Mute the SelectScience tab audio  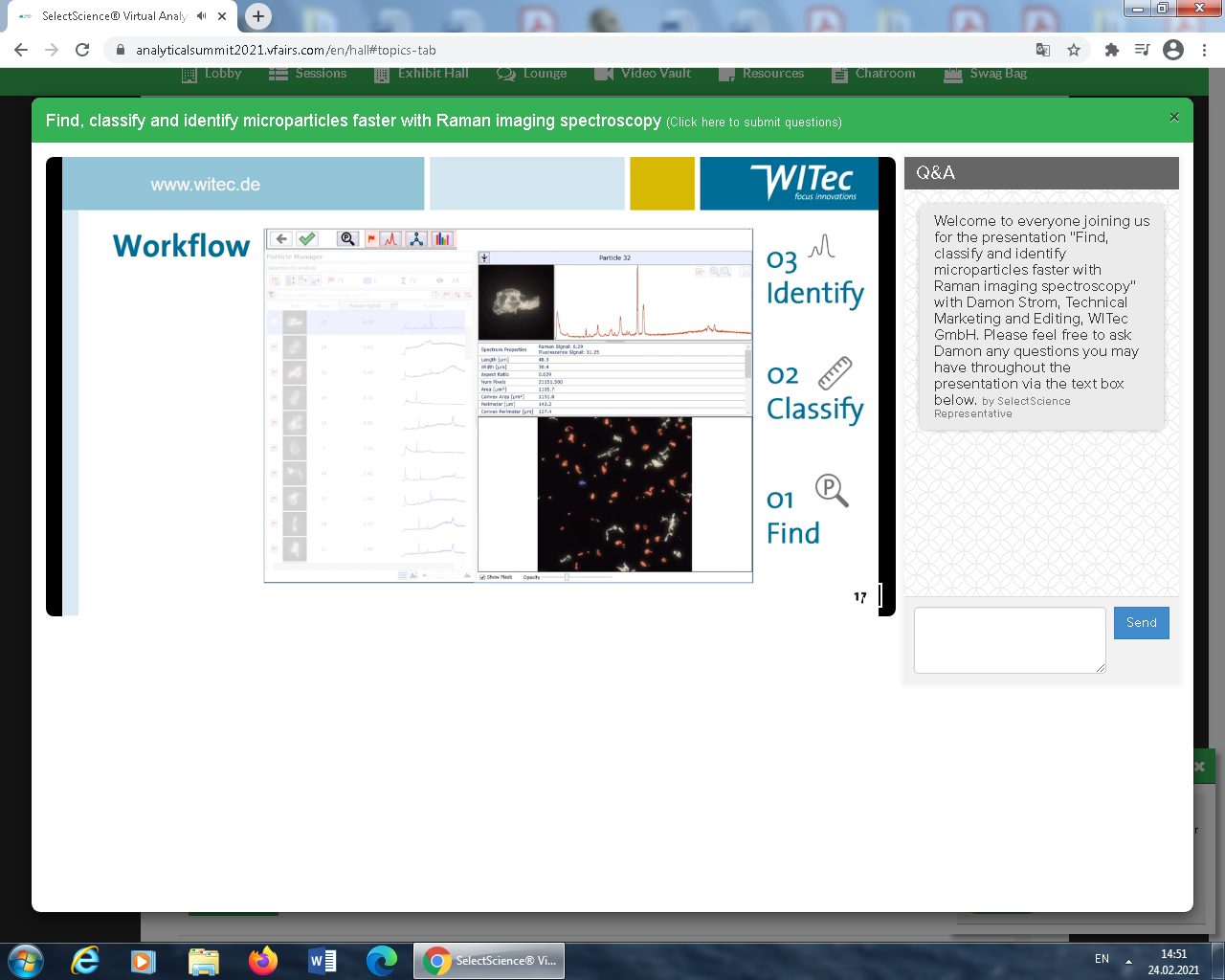[202, 16]
